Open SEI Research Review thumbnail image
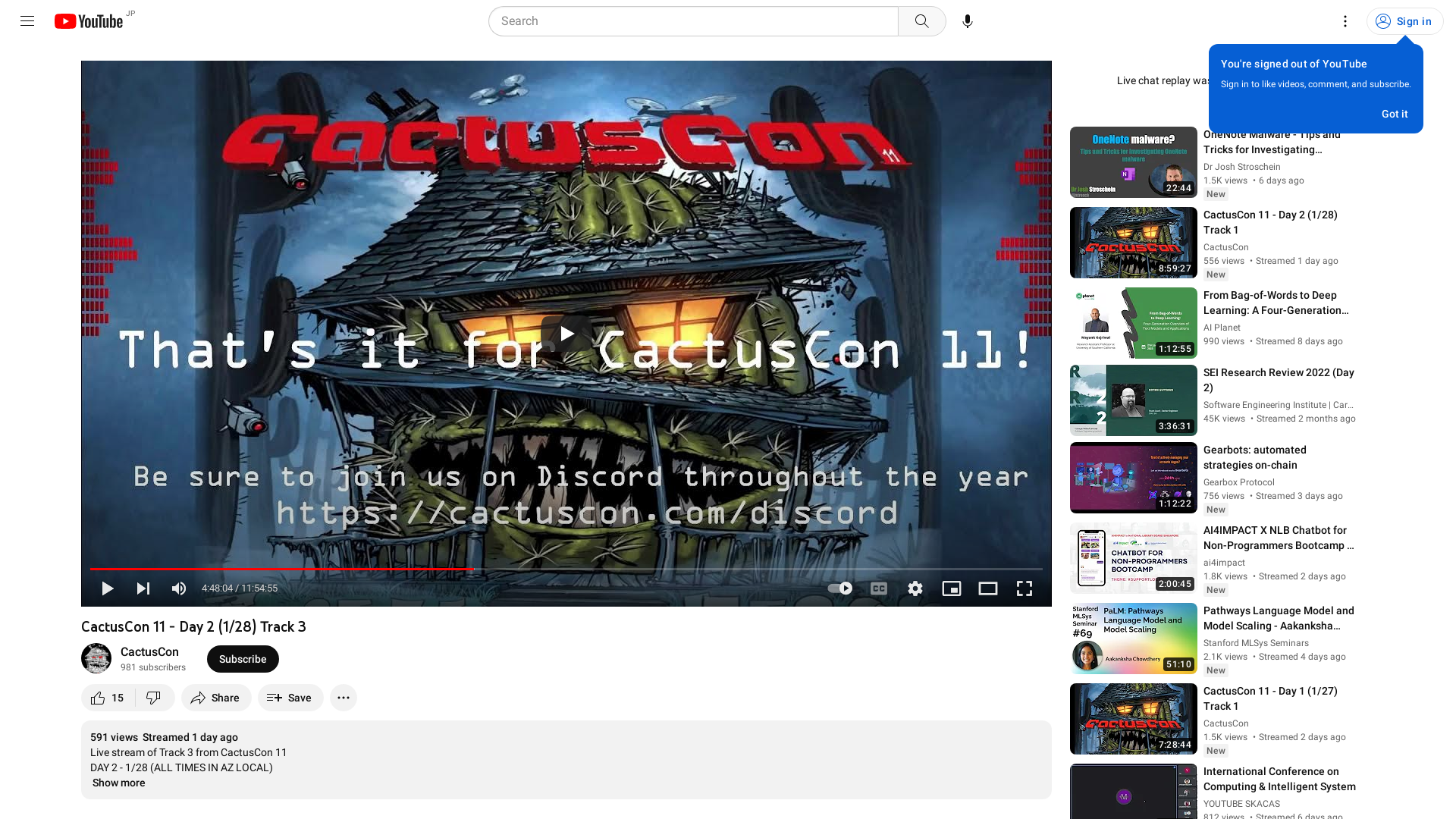This screenshot has height=819, width=1456. click(x=1133, y=400)
